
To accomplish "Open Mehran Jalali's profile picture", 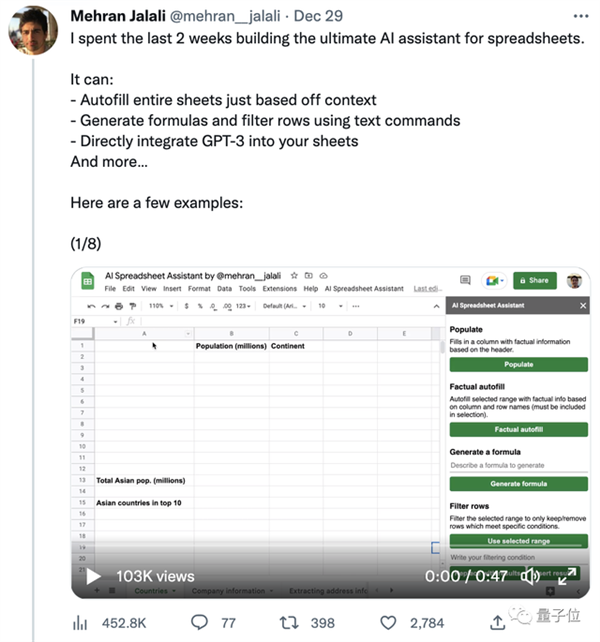I will pos(33,30).
